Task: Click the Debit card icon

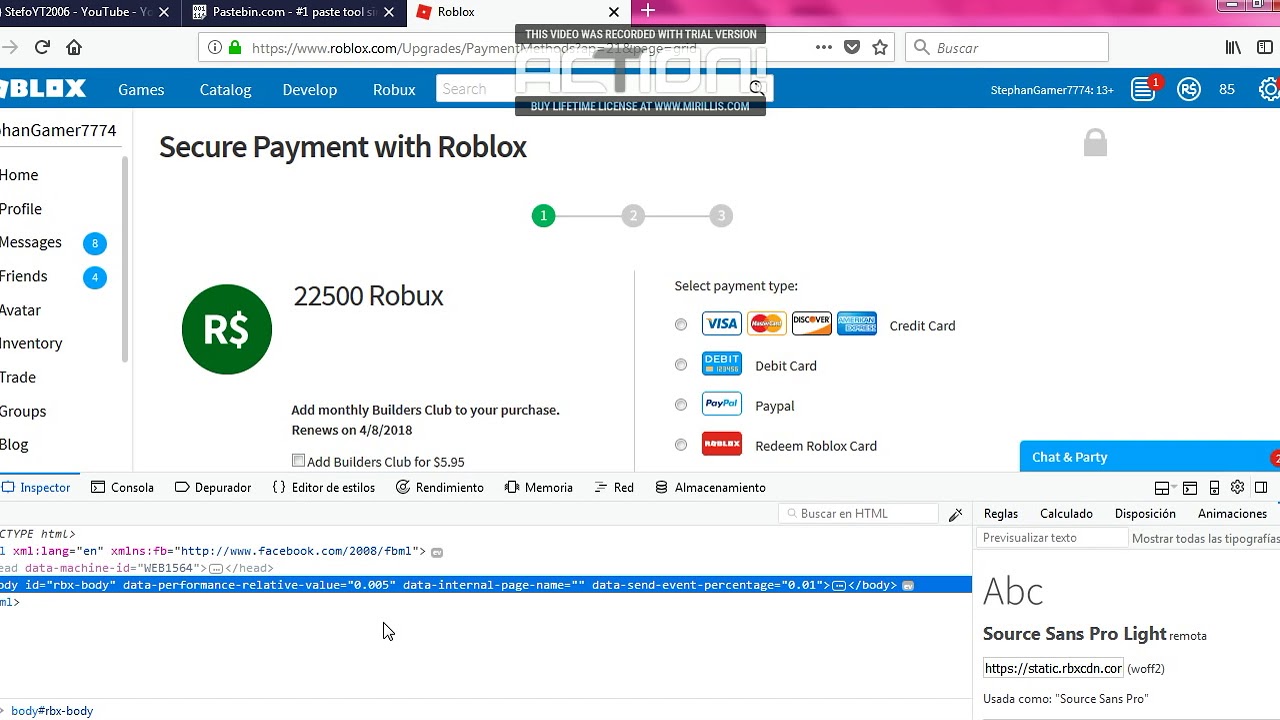Action: tap(721, 364)
